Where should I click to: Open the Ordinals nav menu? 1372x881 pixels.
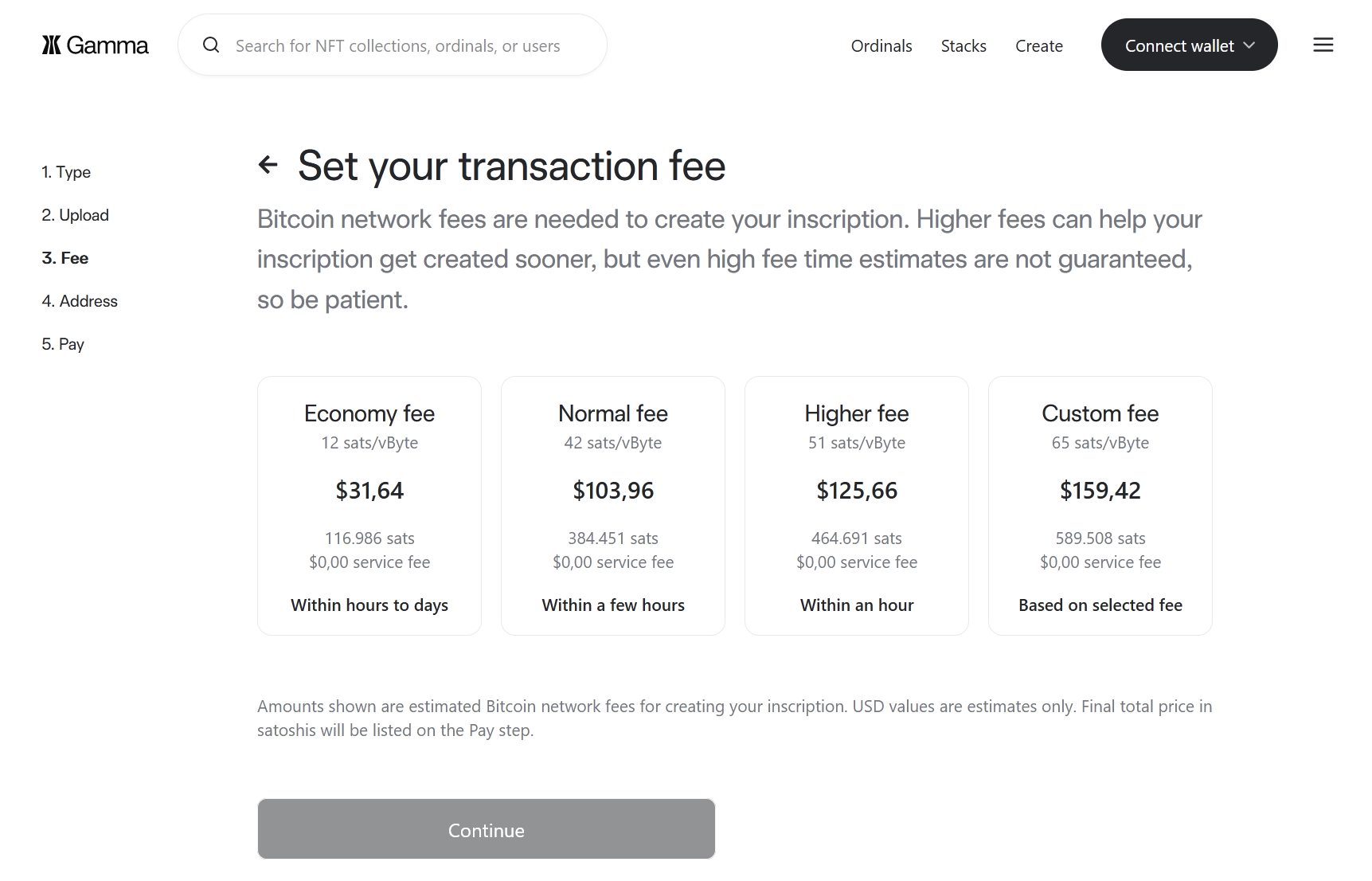tap(881, 46)
